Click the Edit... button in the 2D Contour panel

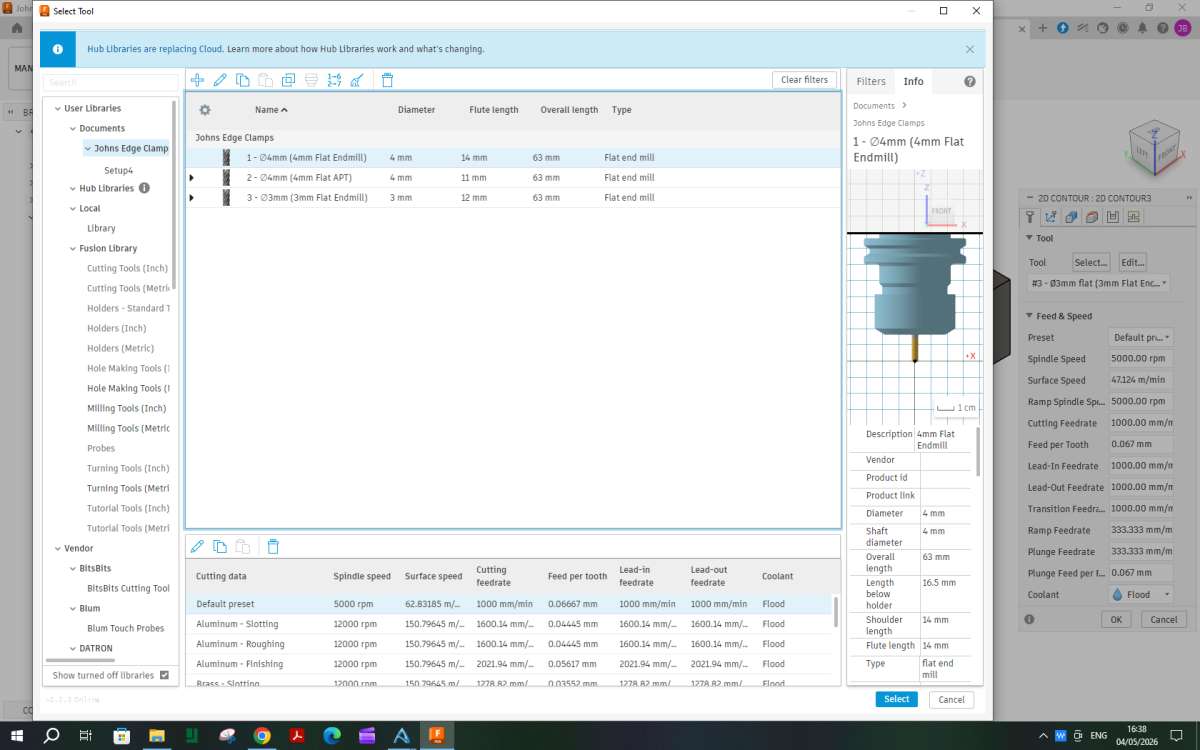click(1132, 262)
